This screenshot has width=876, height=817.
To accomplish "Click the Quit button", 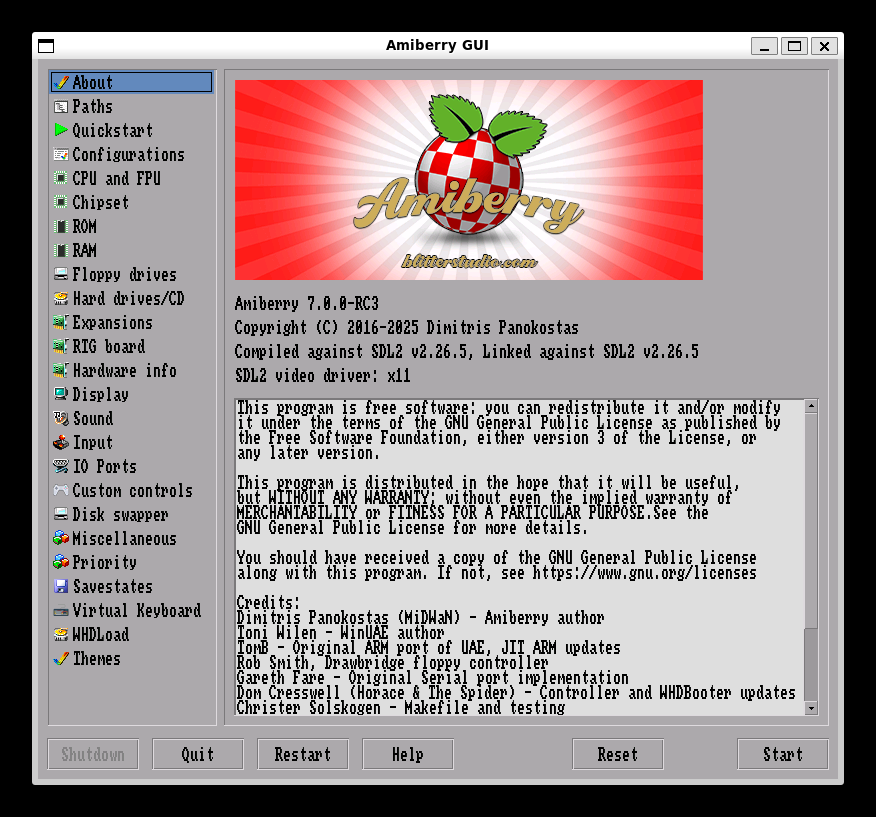I will (x=198, y=754).
